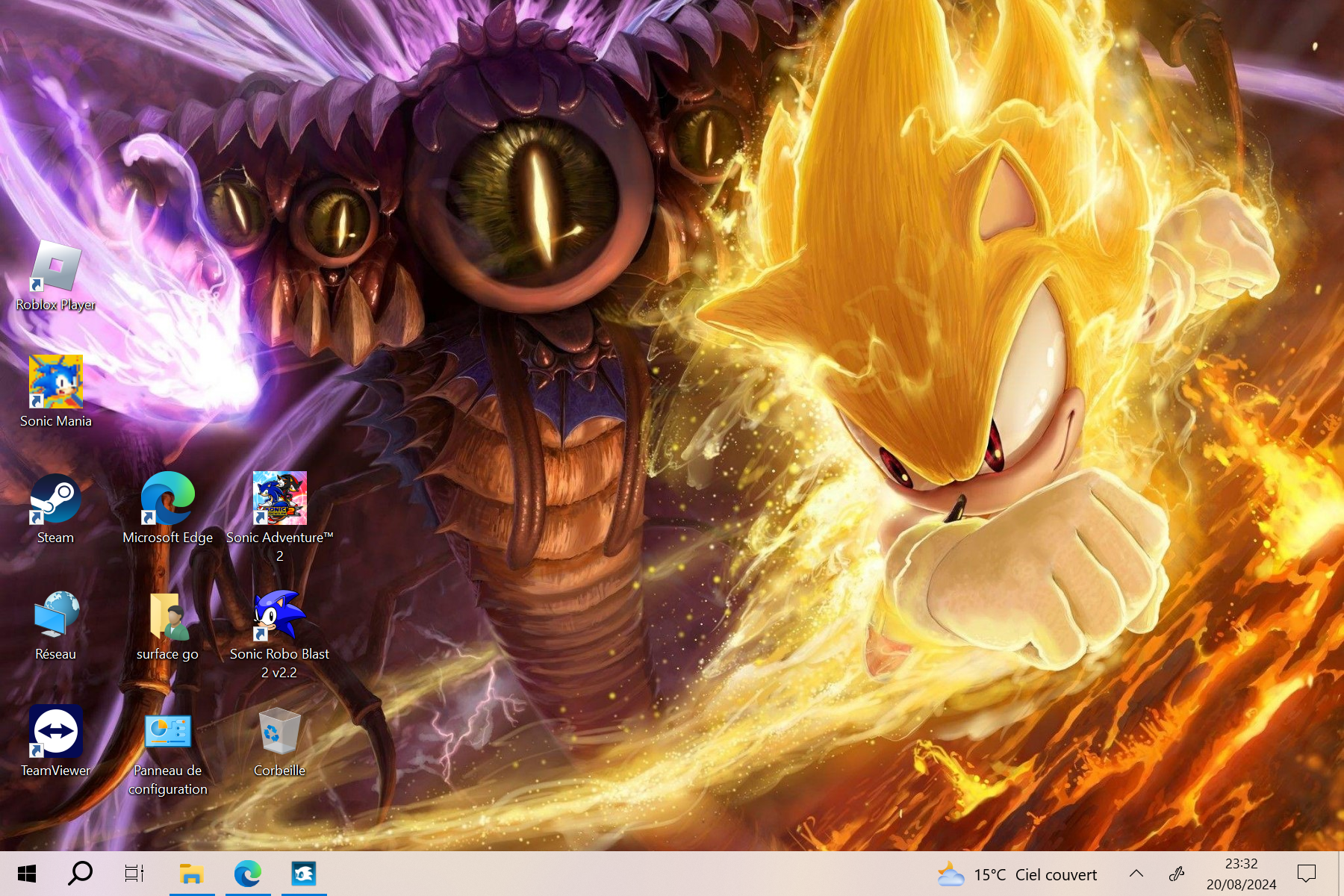Open the Windows Start menu
This screenshot has width=1344, height=896.
click(x=27, y=874)
